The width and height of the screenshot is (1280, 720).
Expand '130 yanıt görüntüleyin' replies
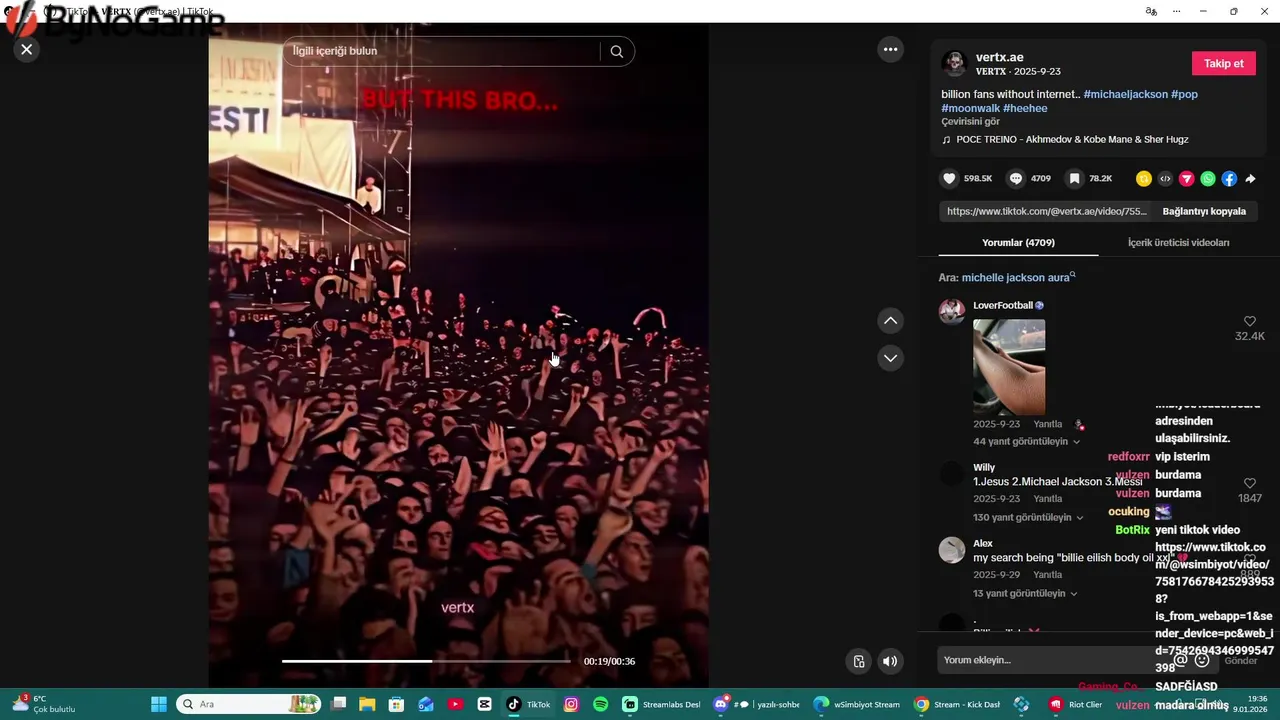pos(1028,518)
